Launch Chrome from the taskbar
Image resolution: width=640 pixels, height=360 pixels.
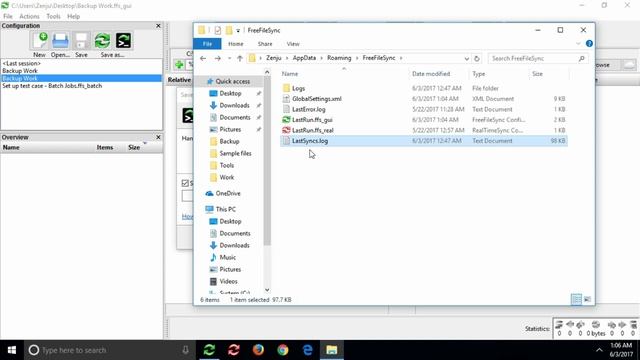(x=282, y=350)
